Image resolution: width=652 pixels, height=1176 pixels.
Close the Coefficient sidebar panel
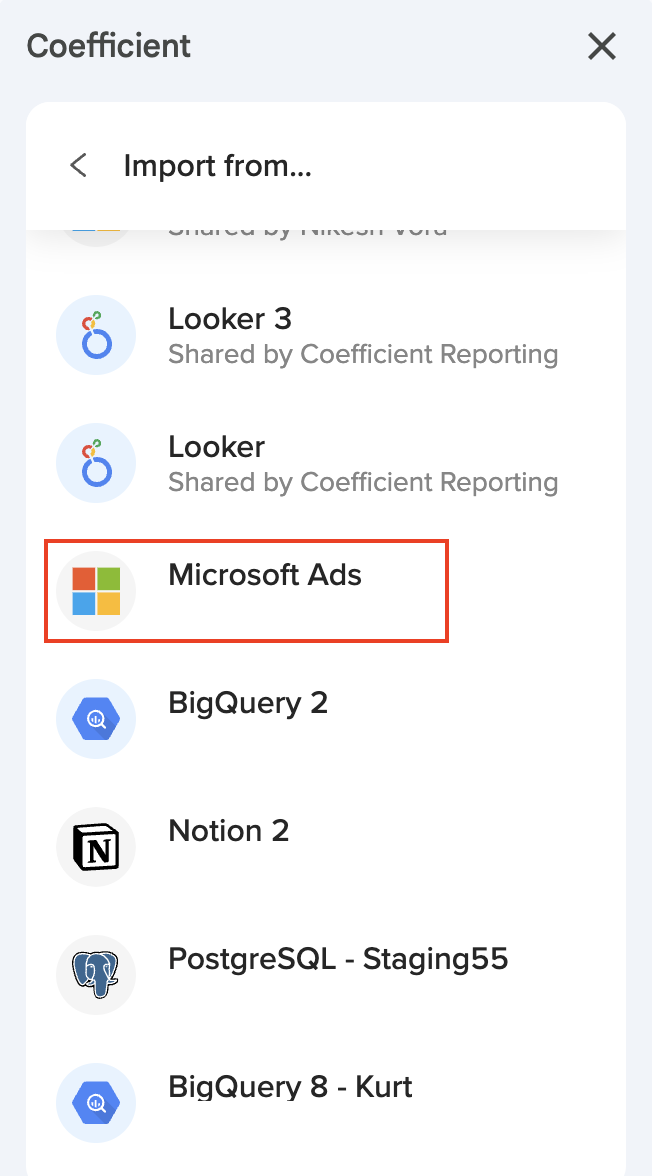click(601, 46)
